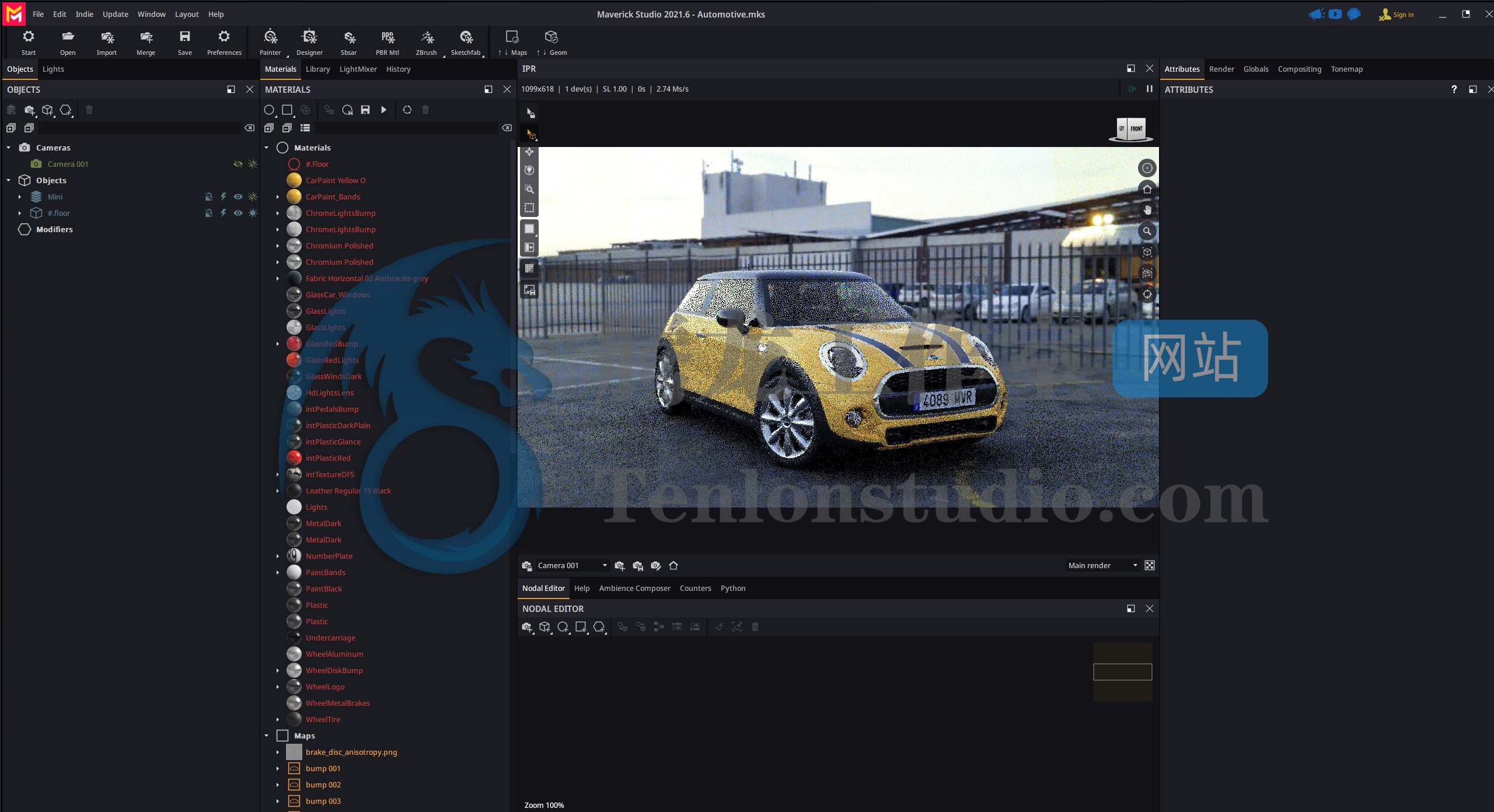This screenshot has width=1494, height=812.
Task: Select the CarPaint Yellow O material swatch
Action: coord(294,180)
